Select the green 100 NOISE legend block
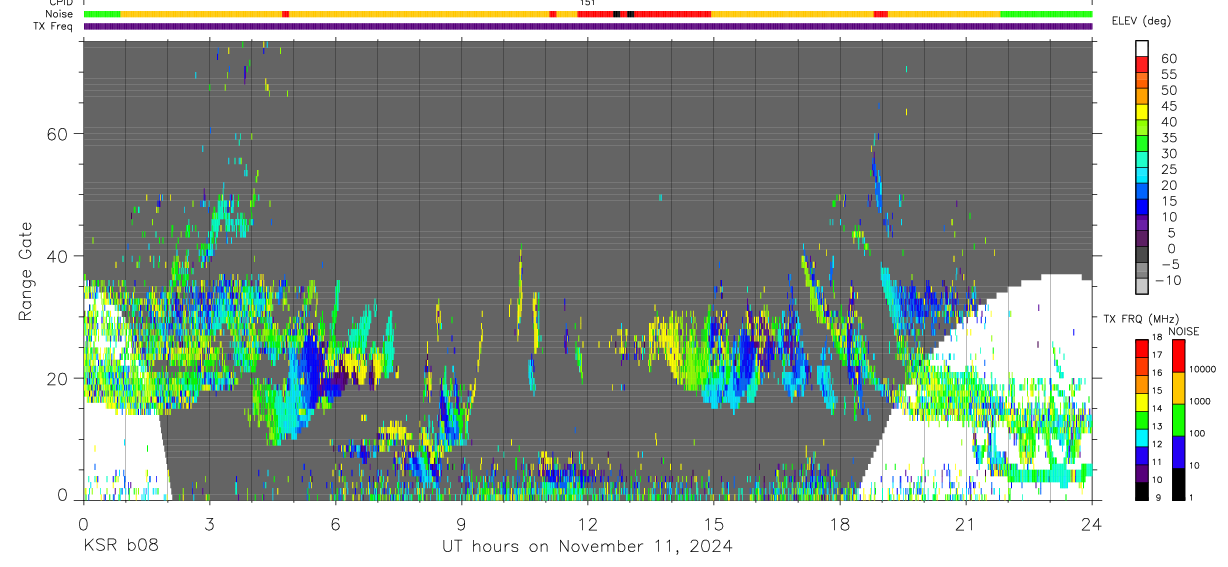 tap(1178, 420)
